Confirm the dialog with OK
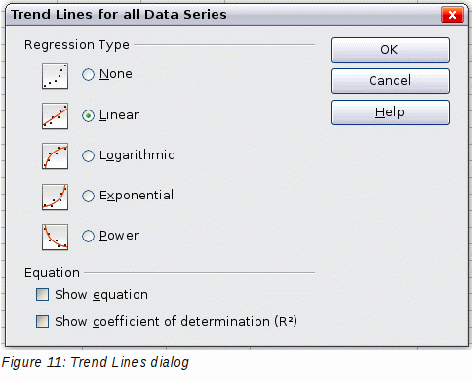 click(390, 50)
